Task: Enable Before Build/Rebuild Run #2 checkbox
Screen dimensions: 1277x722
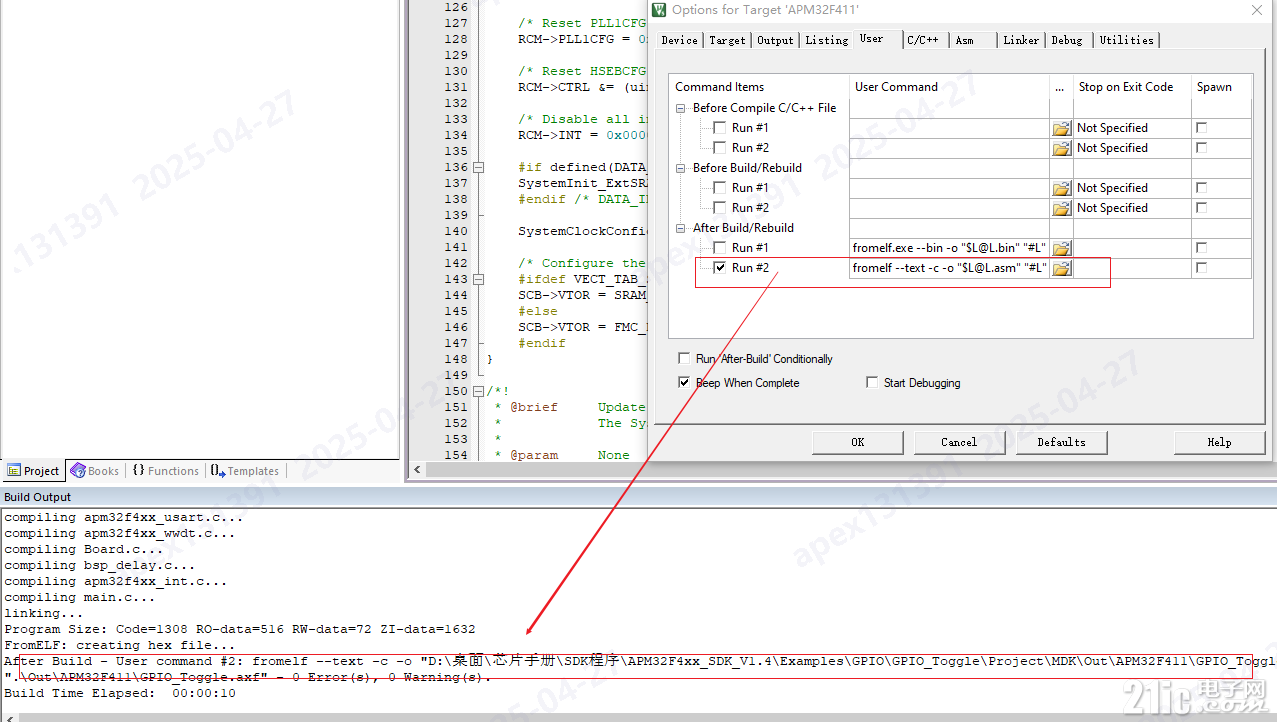Action: (x=720, y=208)
